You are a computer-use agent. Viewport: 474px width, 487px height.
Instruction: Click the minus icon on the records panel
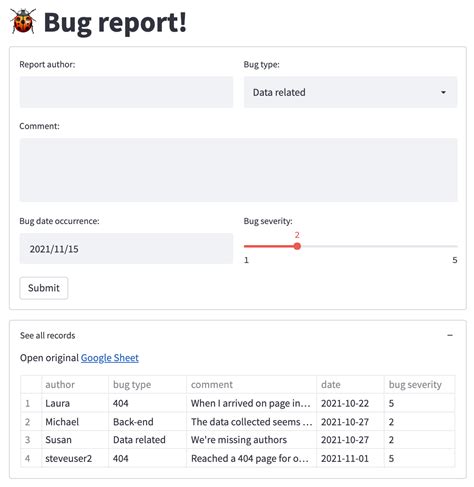pyautogui.click(x=450, y=335)
